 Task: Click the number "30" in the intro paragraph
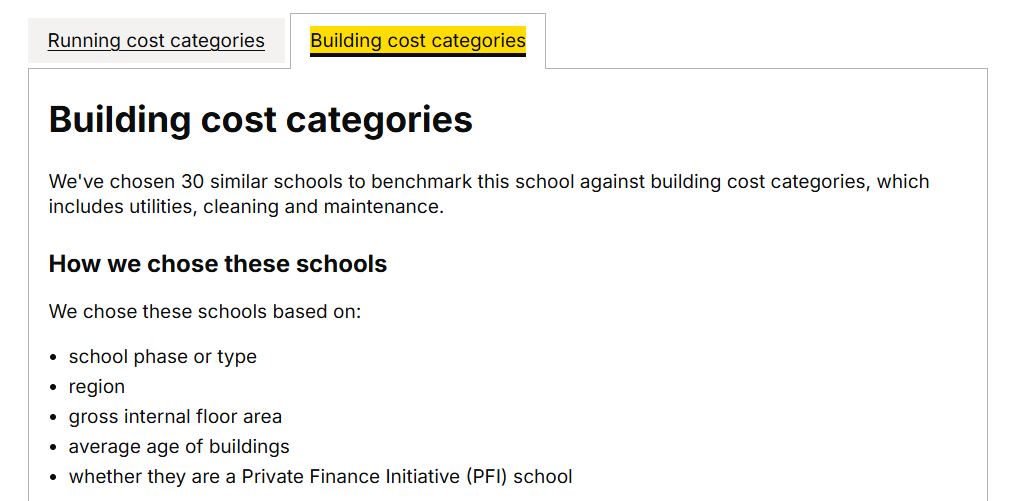[193, 182]
